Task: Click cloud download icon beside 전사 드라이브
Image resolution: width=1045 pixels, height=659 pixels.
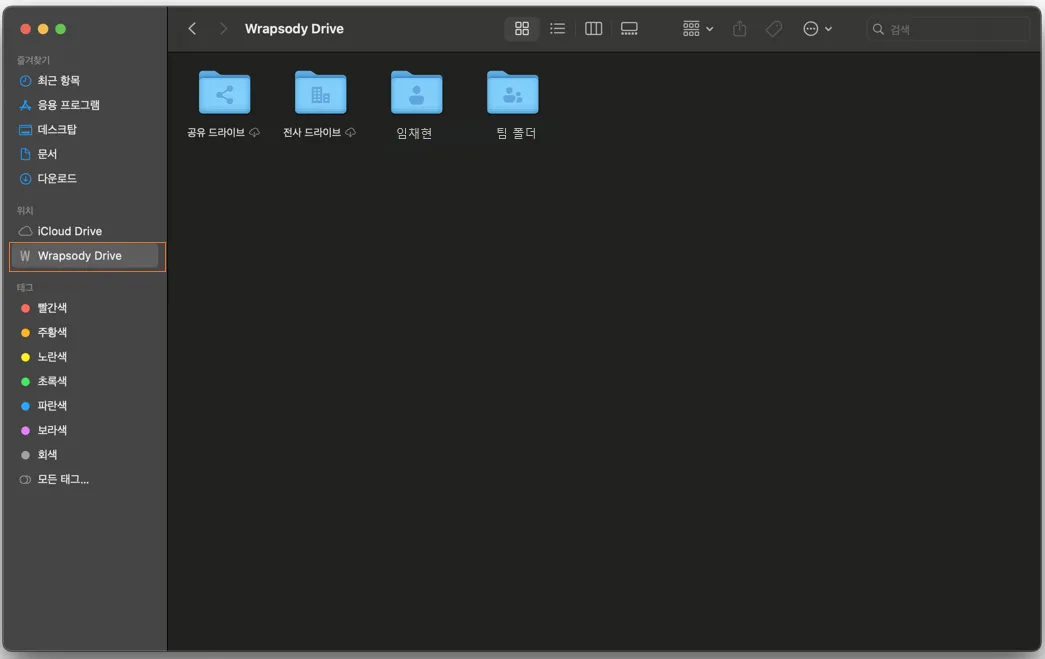Action: point(351,133)
